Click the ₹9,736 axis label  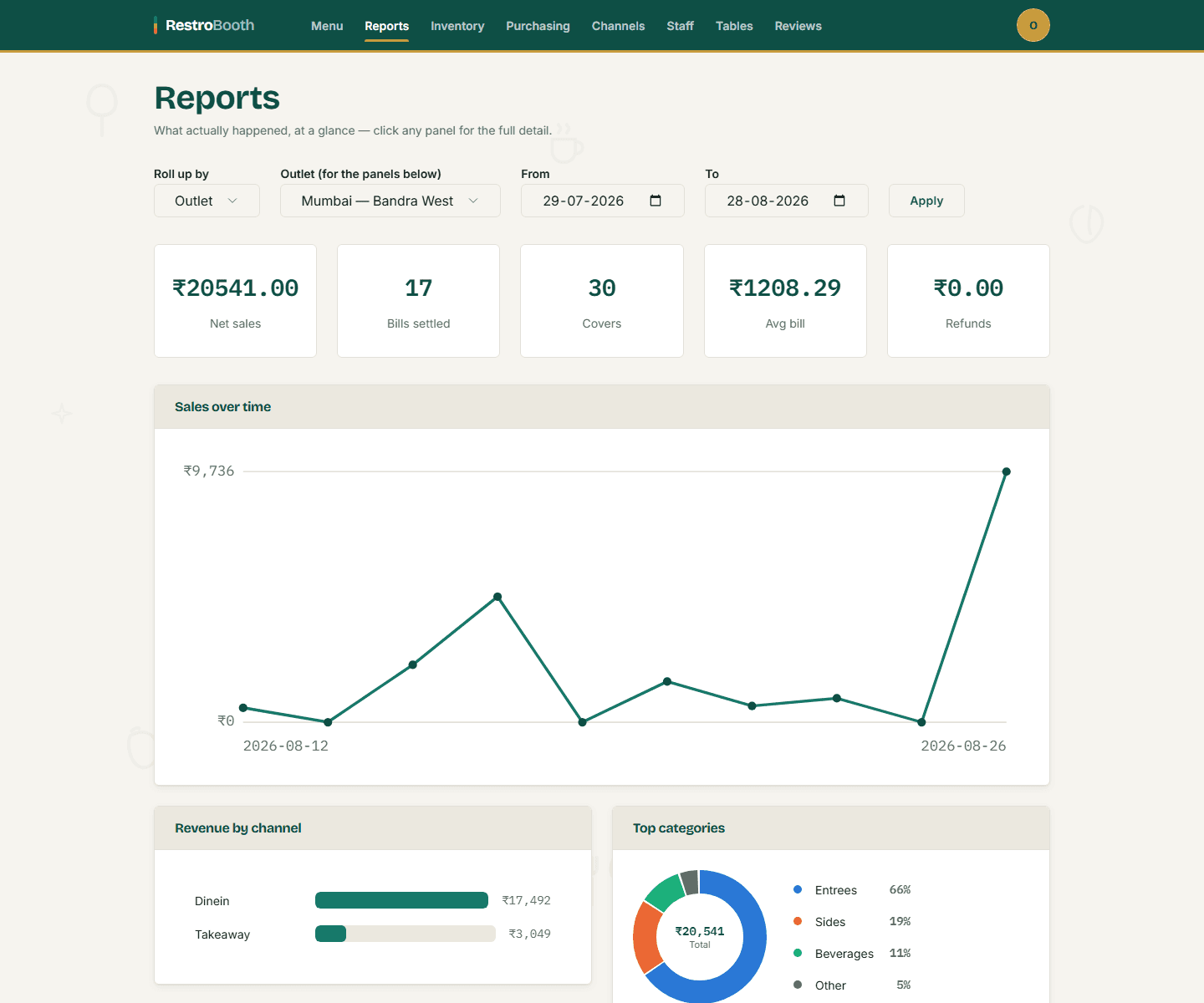pyautogui.click(x=209, y=471)
